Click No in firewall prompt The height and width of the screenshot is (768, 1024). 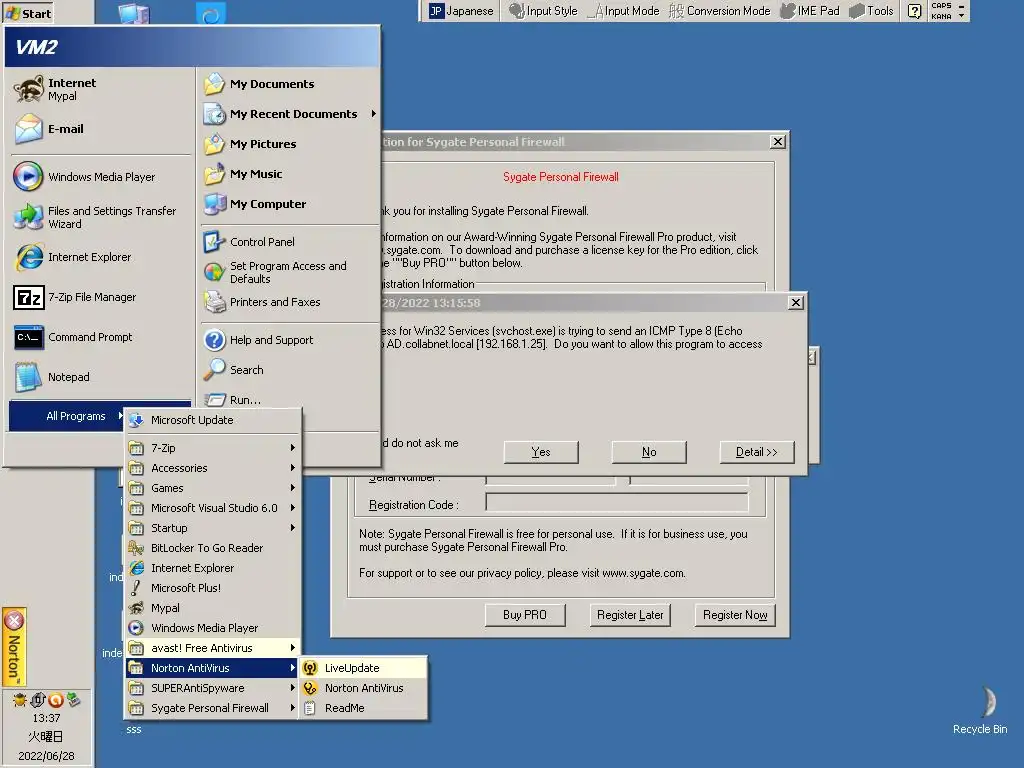pos(648,453)
